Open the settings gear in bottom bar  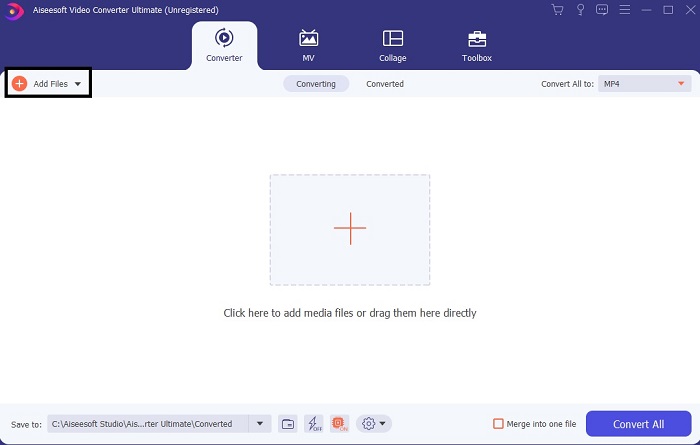click(369, 424)
